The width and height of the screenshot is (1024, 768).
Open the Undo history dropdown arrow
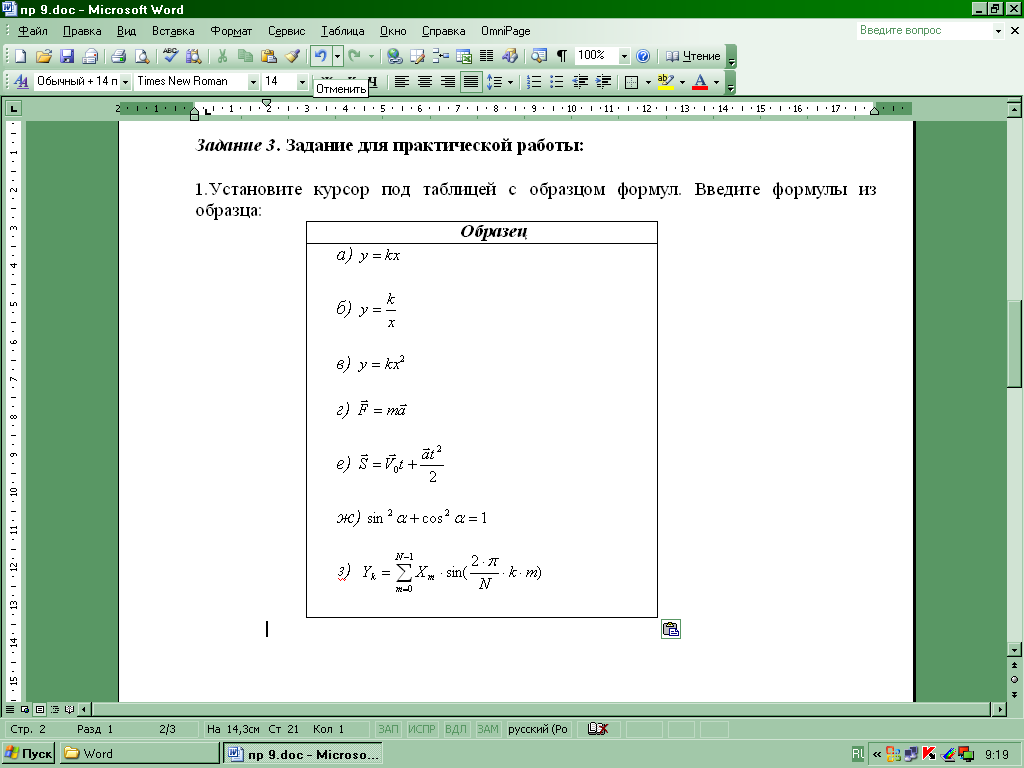click(x=337, y=56)
